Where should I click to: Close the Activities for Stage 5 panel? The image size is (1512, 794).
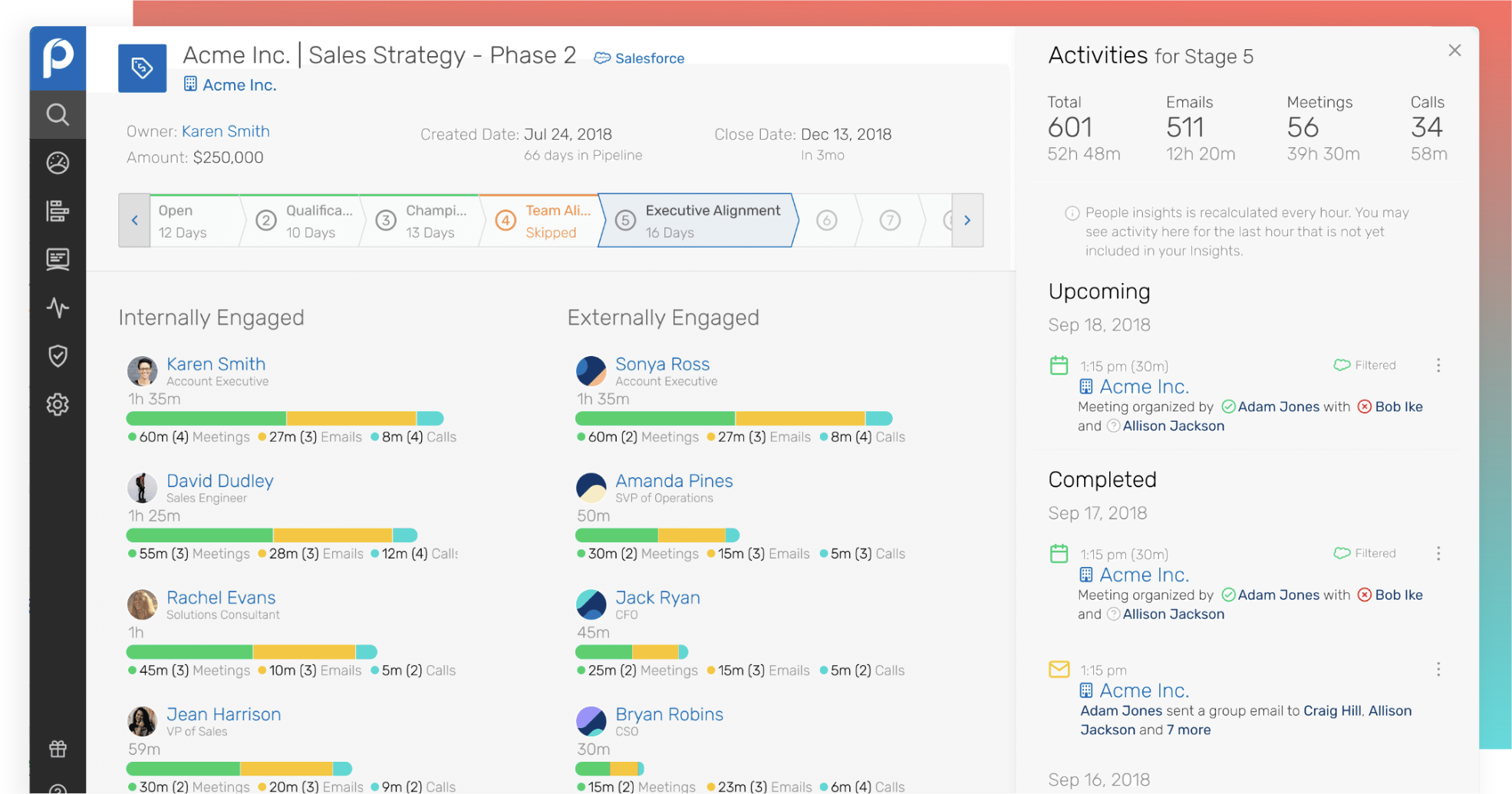[x=1454, y=51]
